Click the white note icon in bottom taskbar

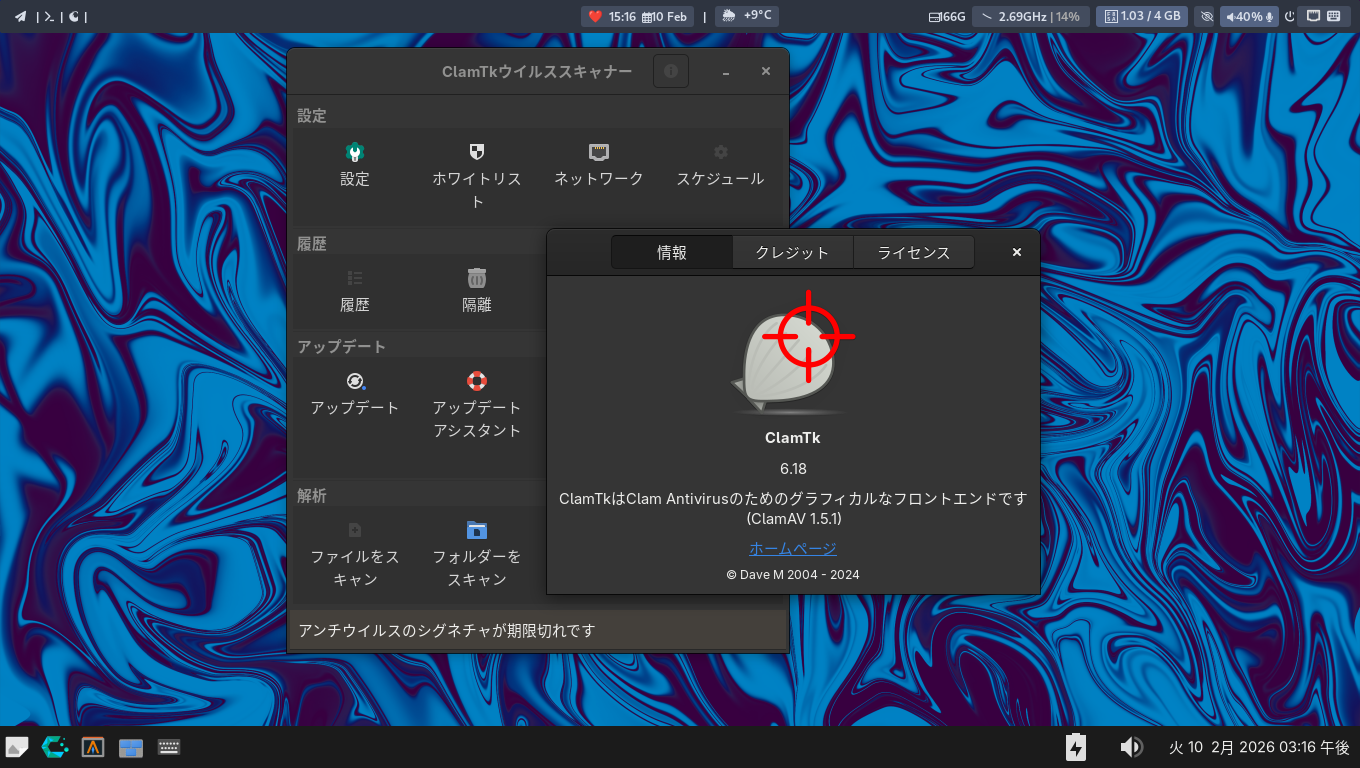17,747
